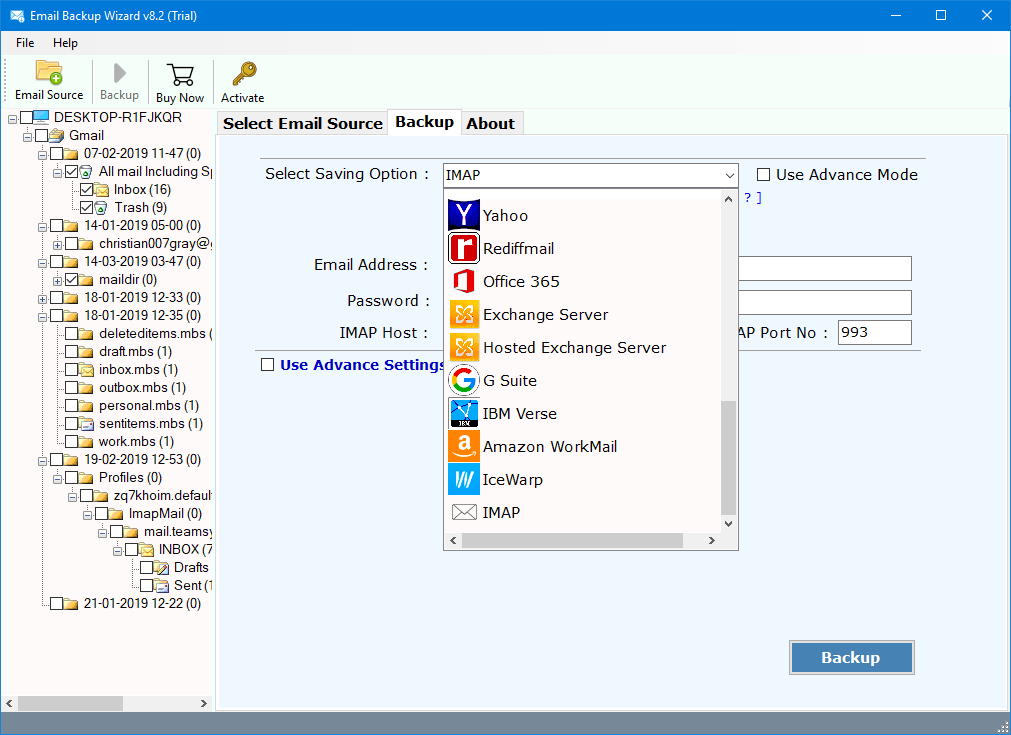Image resolution: width=1011 pixels, height=735 pixels.
Task: Collapse the DESKTOP-R1FJKQR tree node
Action: pos(12,119)
